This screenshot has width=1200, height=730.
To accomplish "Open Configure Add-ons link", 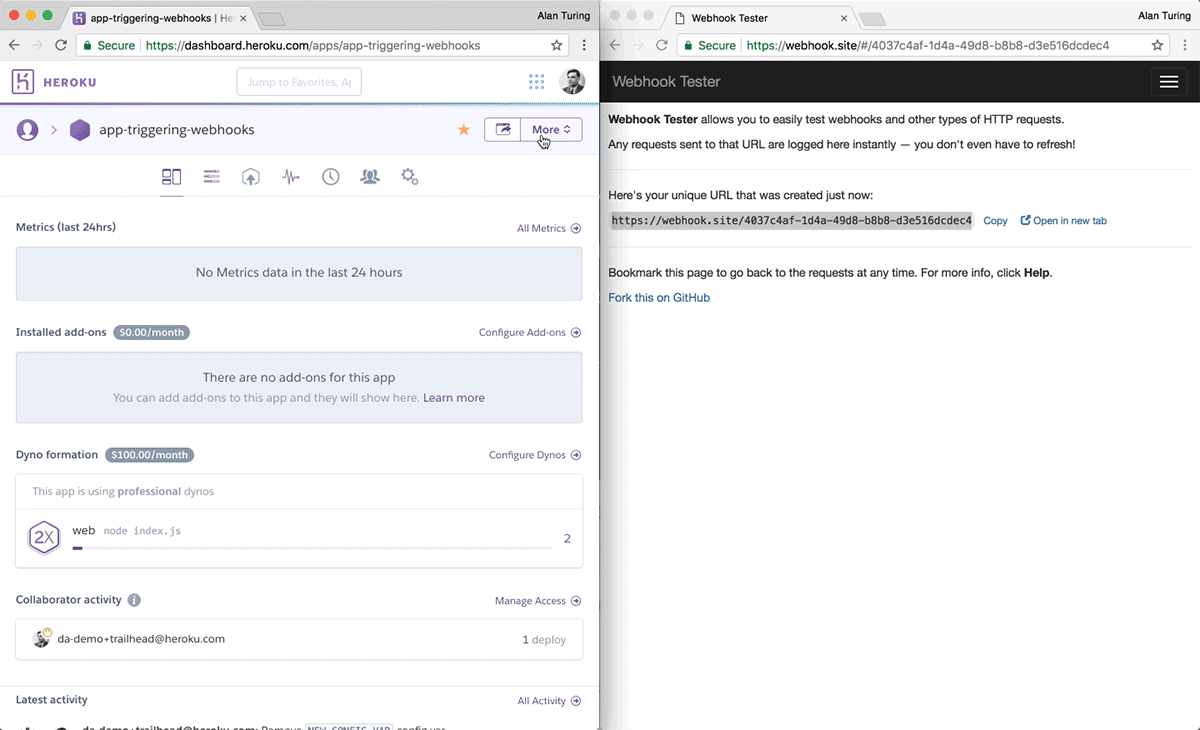I will [x=529, y=333].
